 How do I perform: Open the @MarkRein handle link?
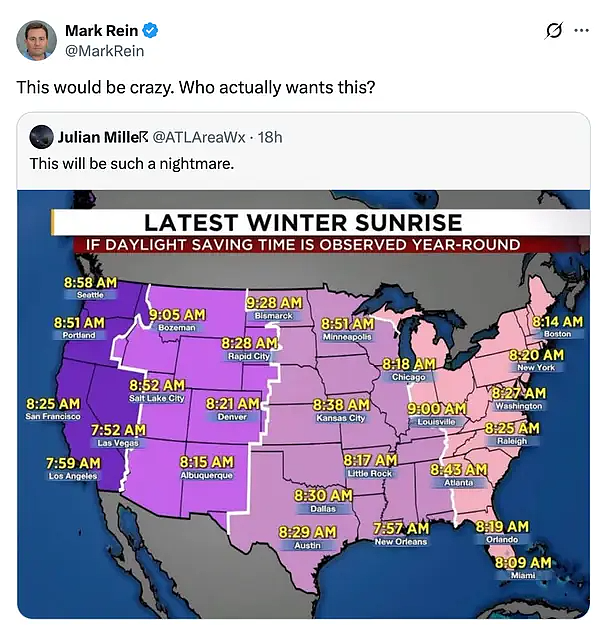104,51
